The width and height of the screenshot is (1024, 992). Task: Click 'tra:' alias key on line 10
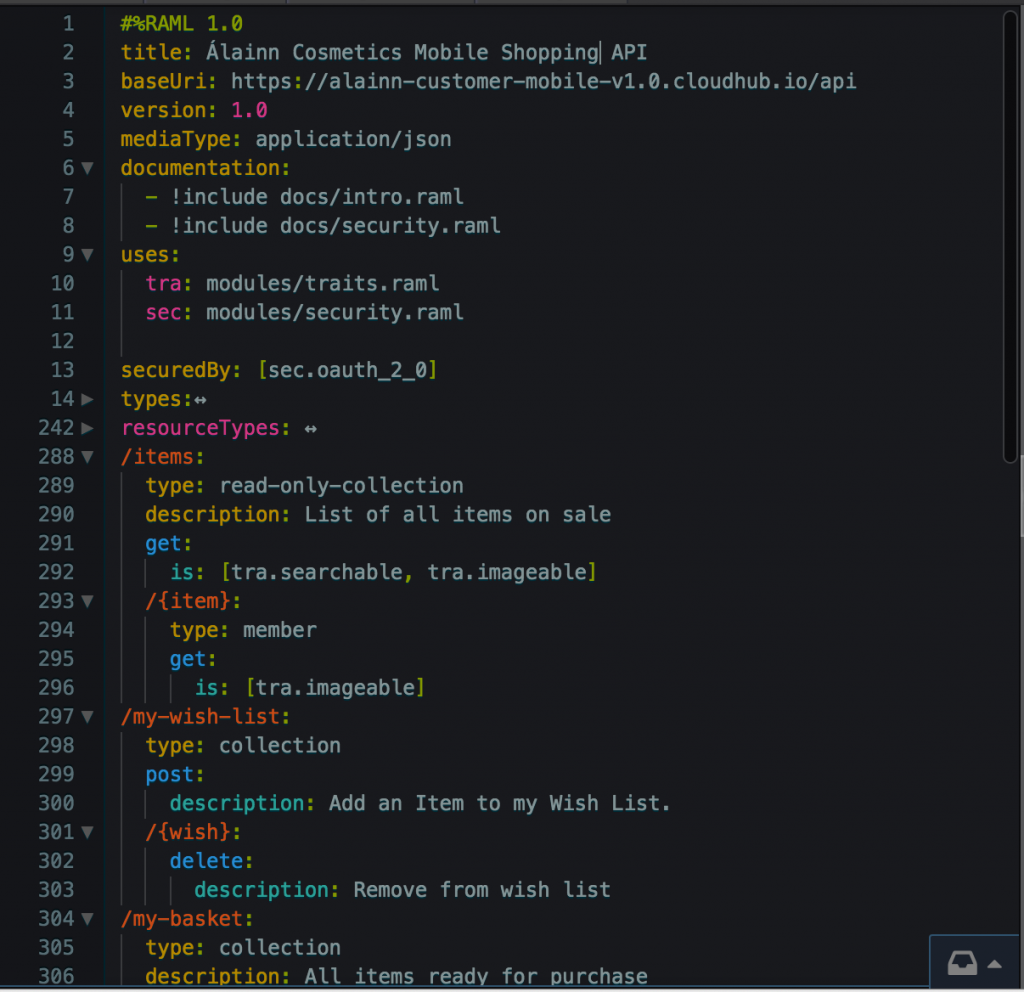tap(168, 283)
